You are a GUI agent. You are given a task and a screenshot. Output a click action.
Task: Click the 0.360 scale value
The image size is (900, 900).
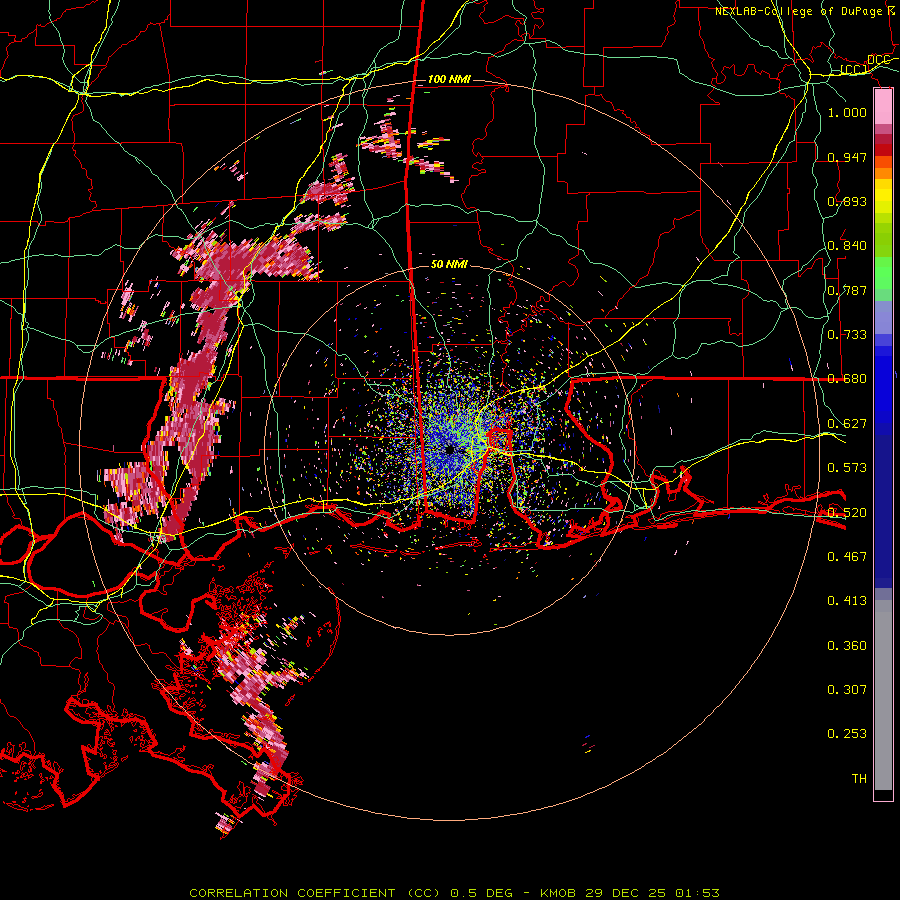(847, 645)
